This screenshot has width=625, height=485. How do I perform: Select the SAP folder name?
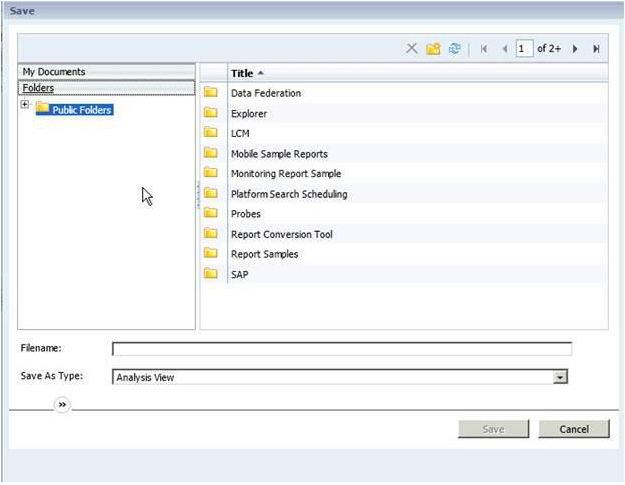click(x=240, y=275)
